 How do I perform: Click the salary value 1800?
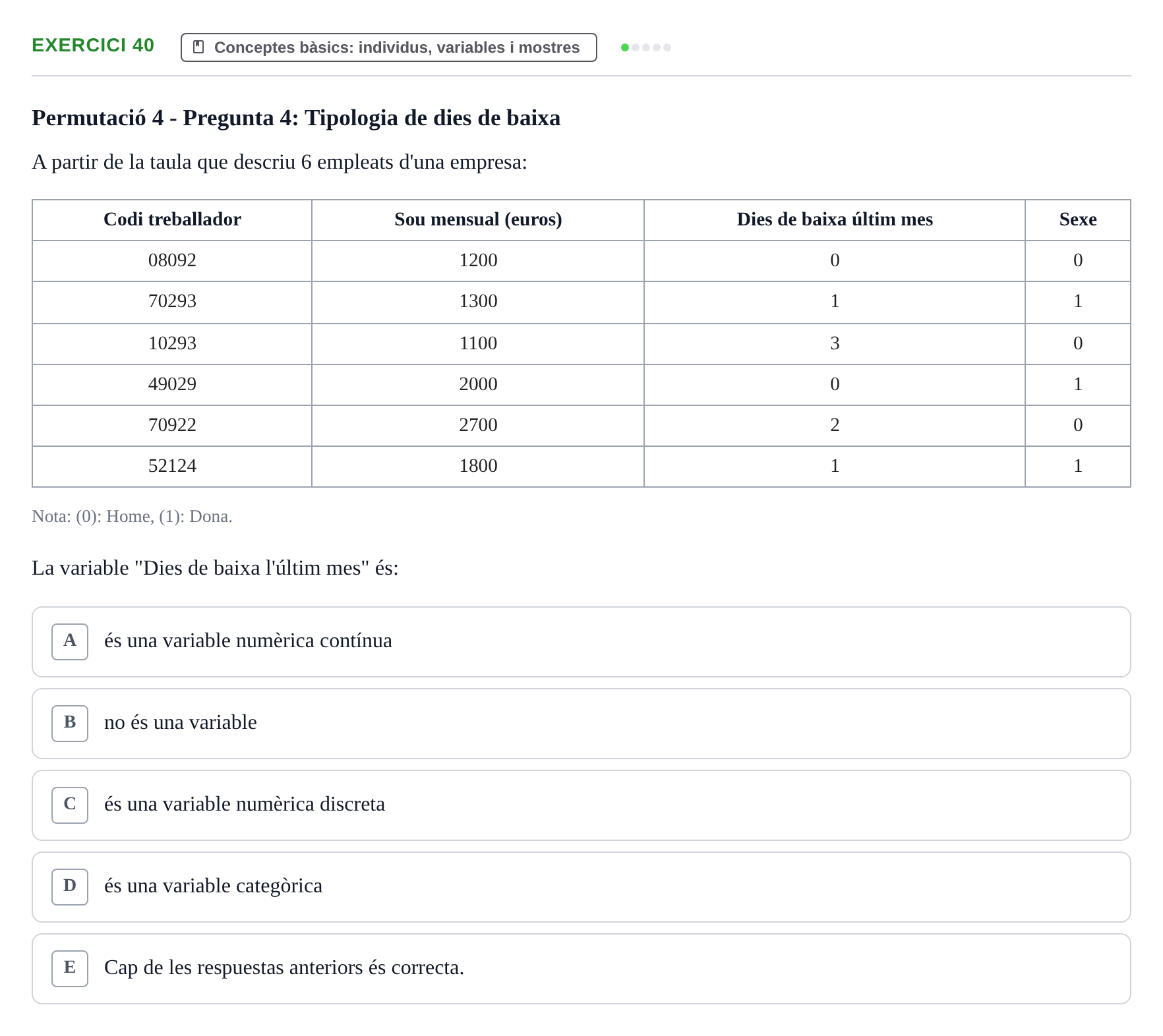(478, 467)
